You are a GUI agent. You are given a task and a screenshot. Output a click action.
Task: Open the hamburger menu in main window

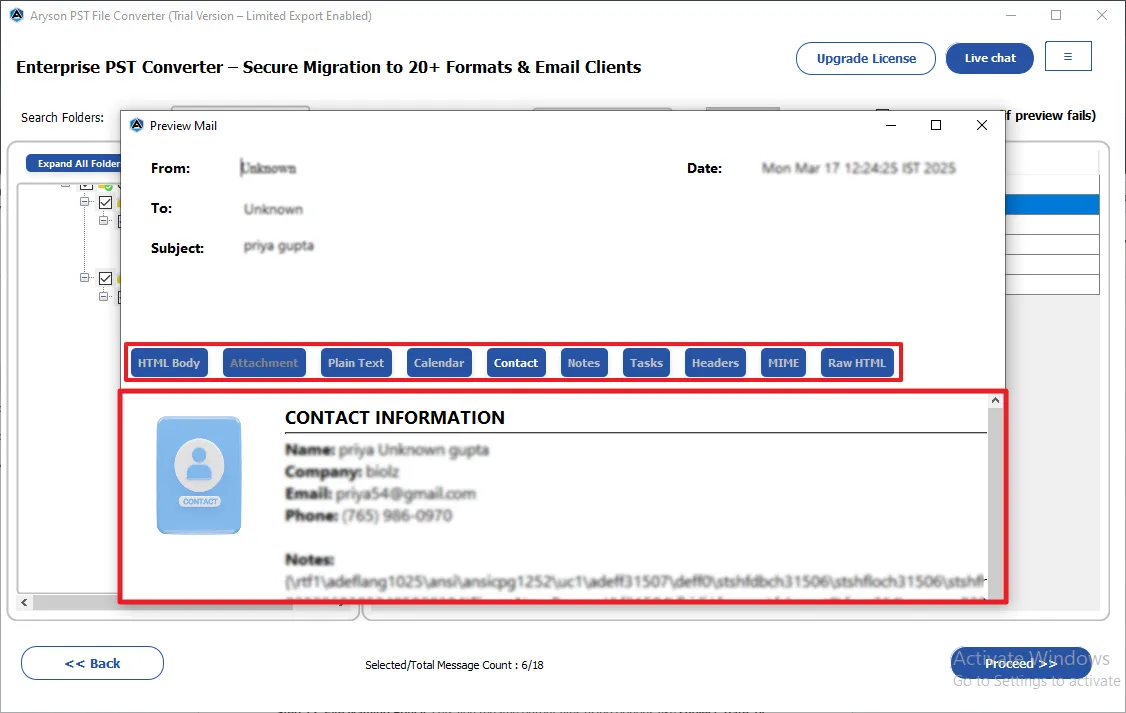pyautogui.click(x=1068, y=57)
